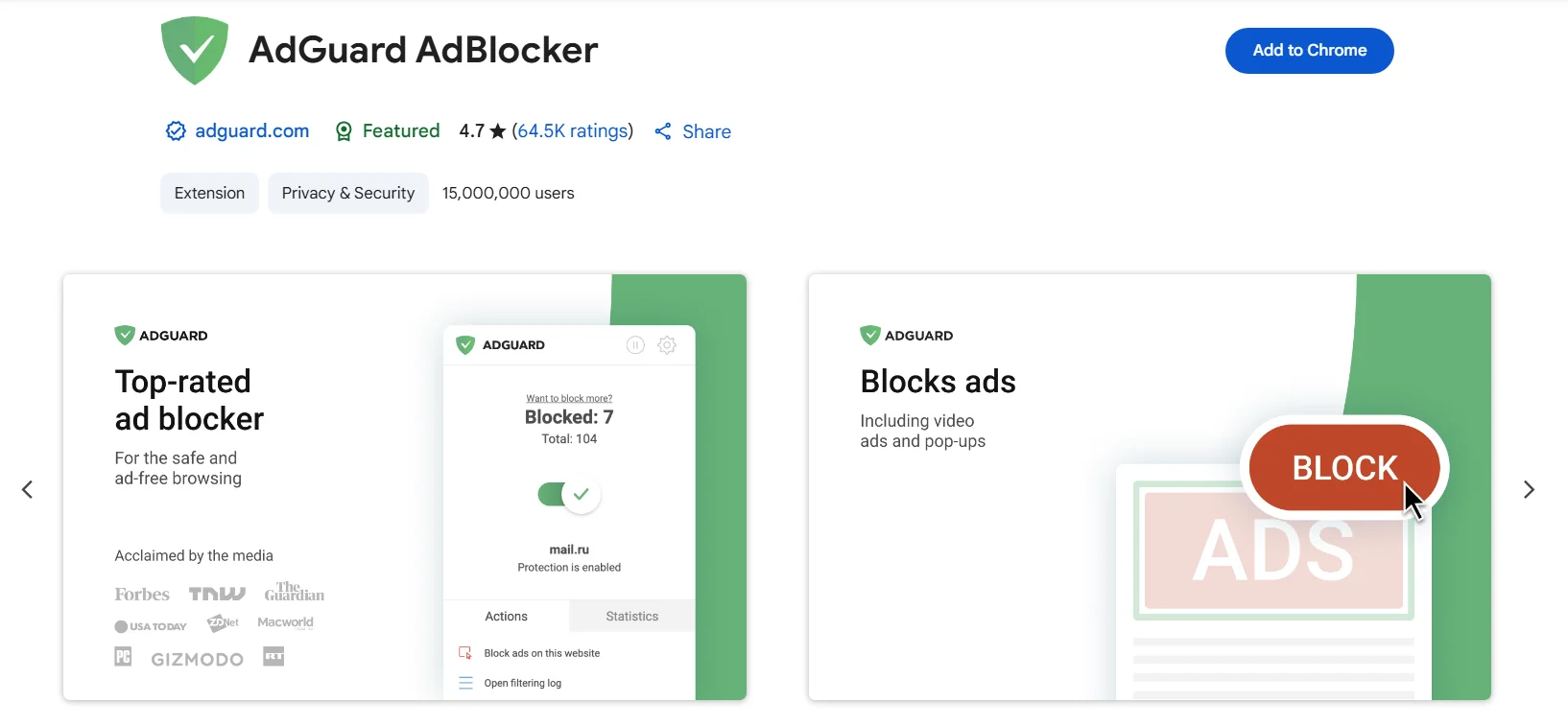
Task: Click the red BLOCK button
Action: point(1343,468)
